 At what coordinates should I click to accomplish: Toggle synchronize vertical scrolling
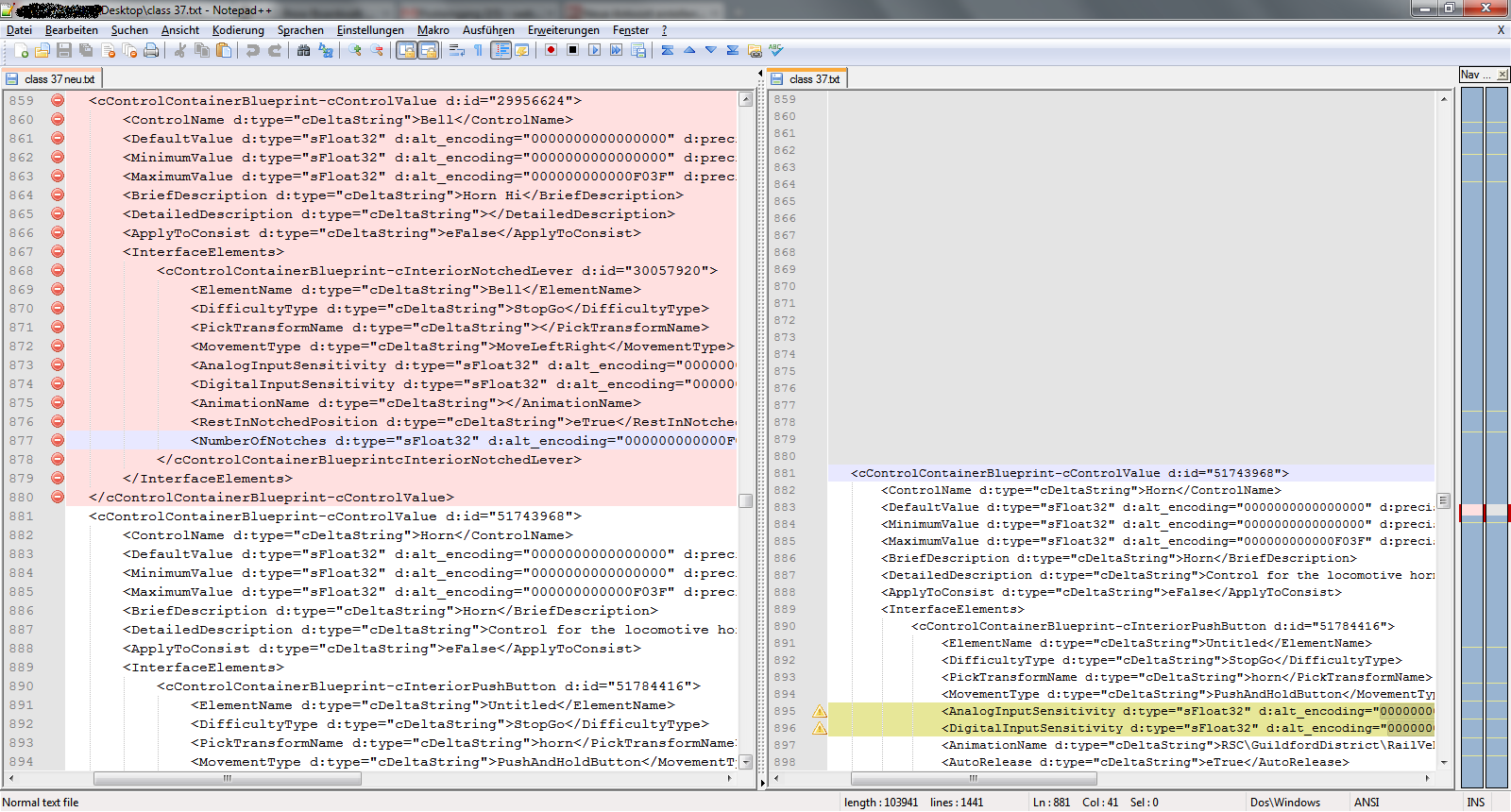point(406,51)
